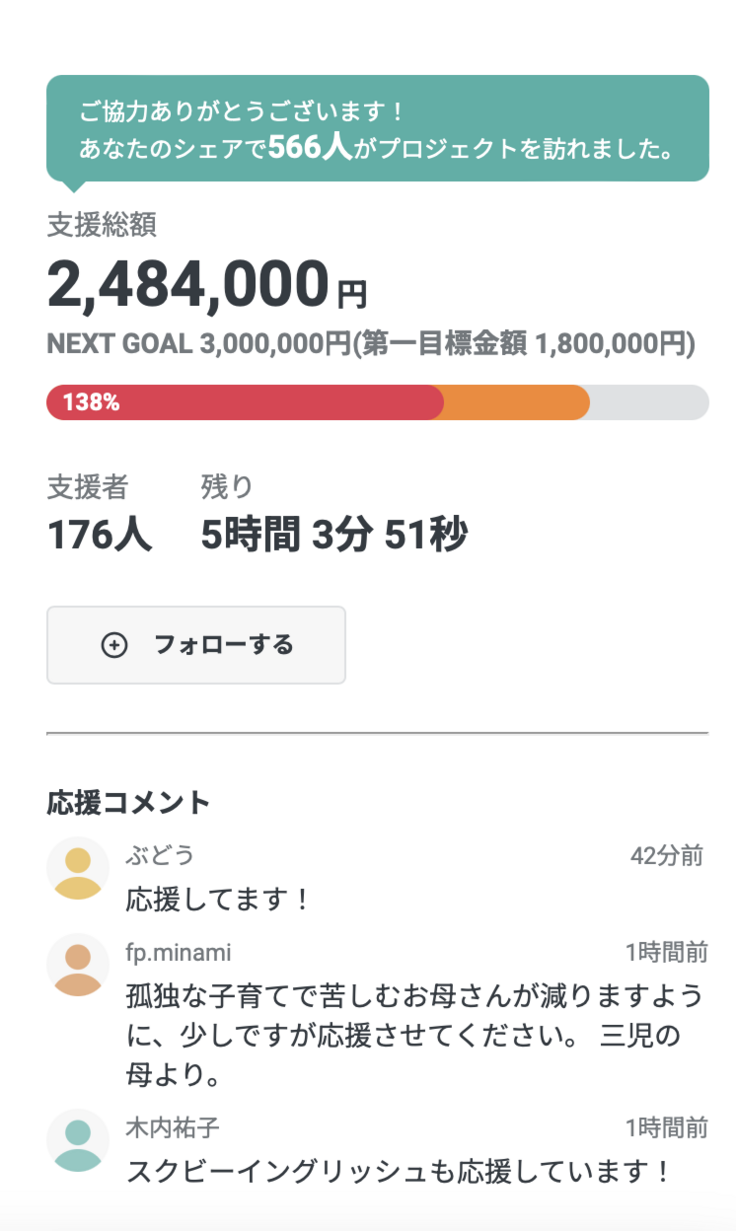Click the remaining time countdown
The height and width of the screenshot is (1231, 736).
click(333, 536)
